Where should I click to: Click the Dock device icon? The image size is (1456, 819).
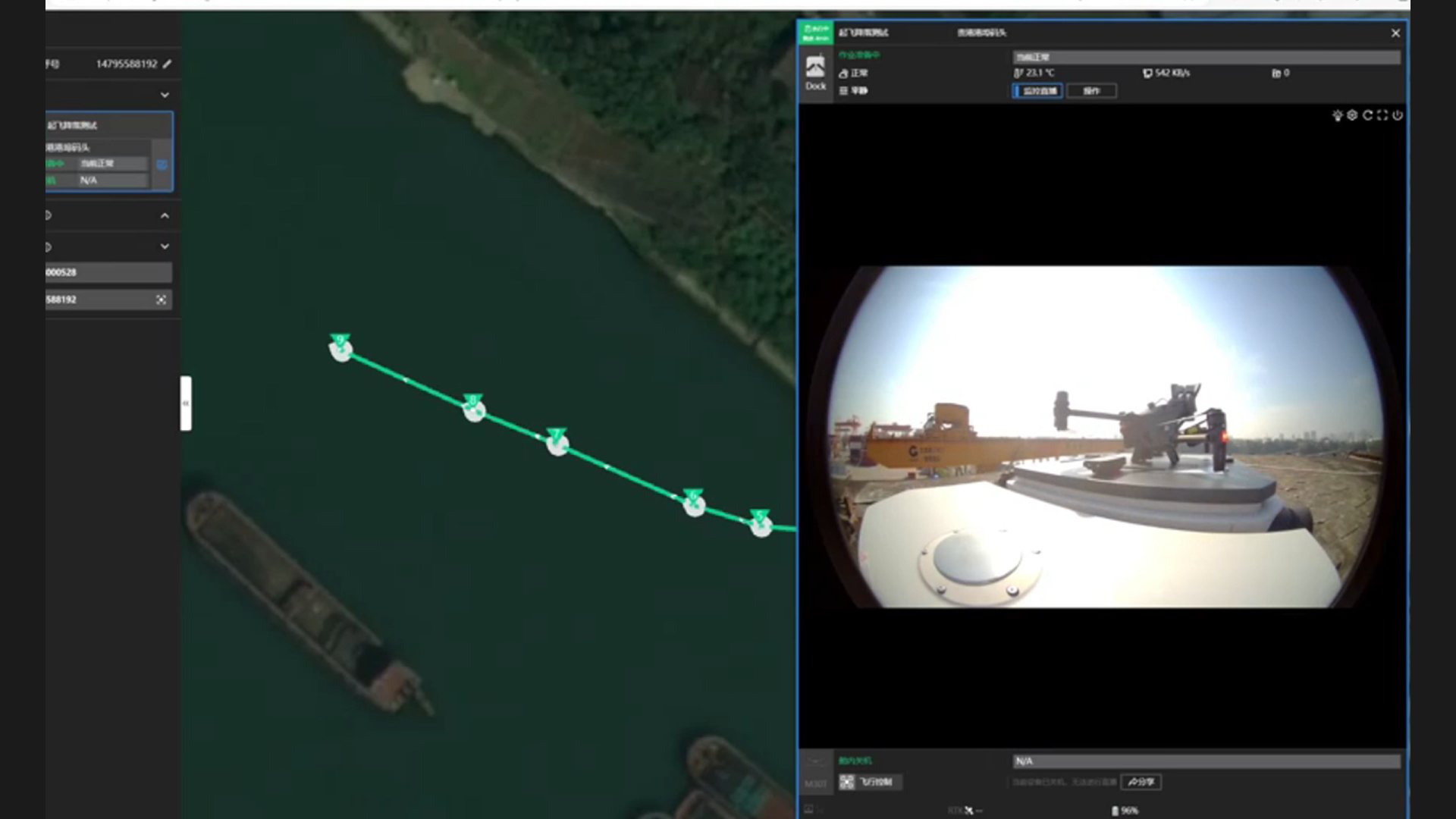click(x=816, y=74)
